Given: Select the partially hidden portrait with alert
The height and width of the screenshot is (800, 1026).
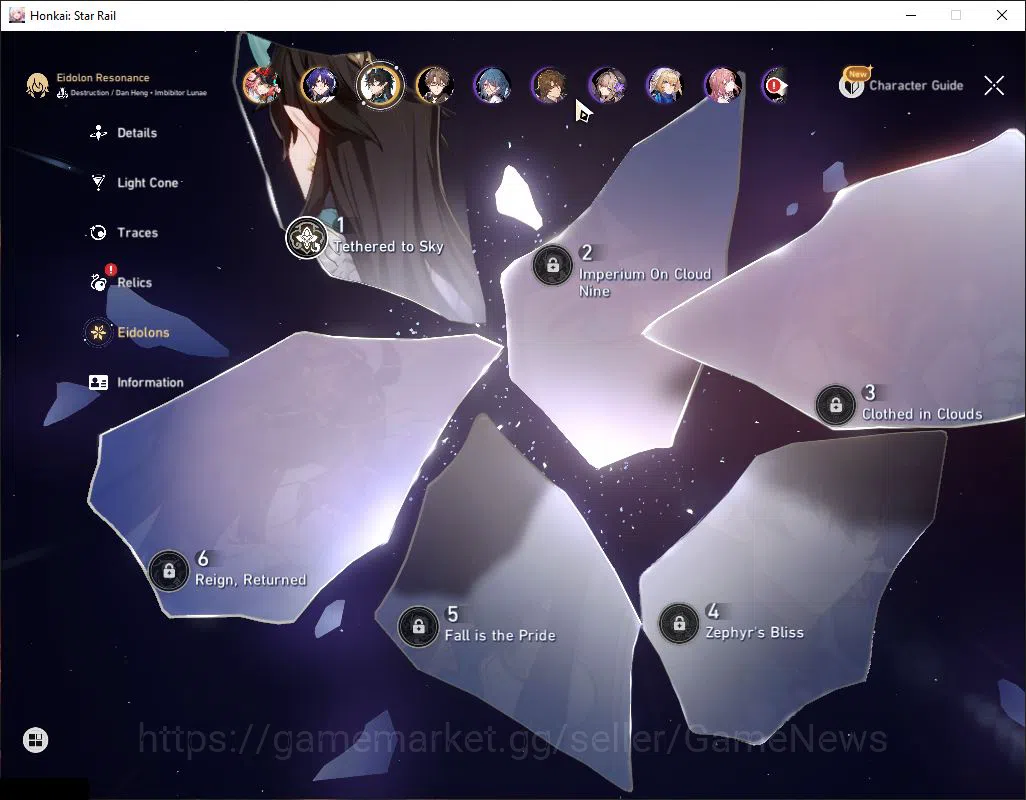Looking at the screenshot, I should [775, 85].
